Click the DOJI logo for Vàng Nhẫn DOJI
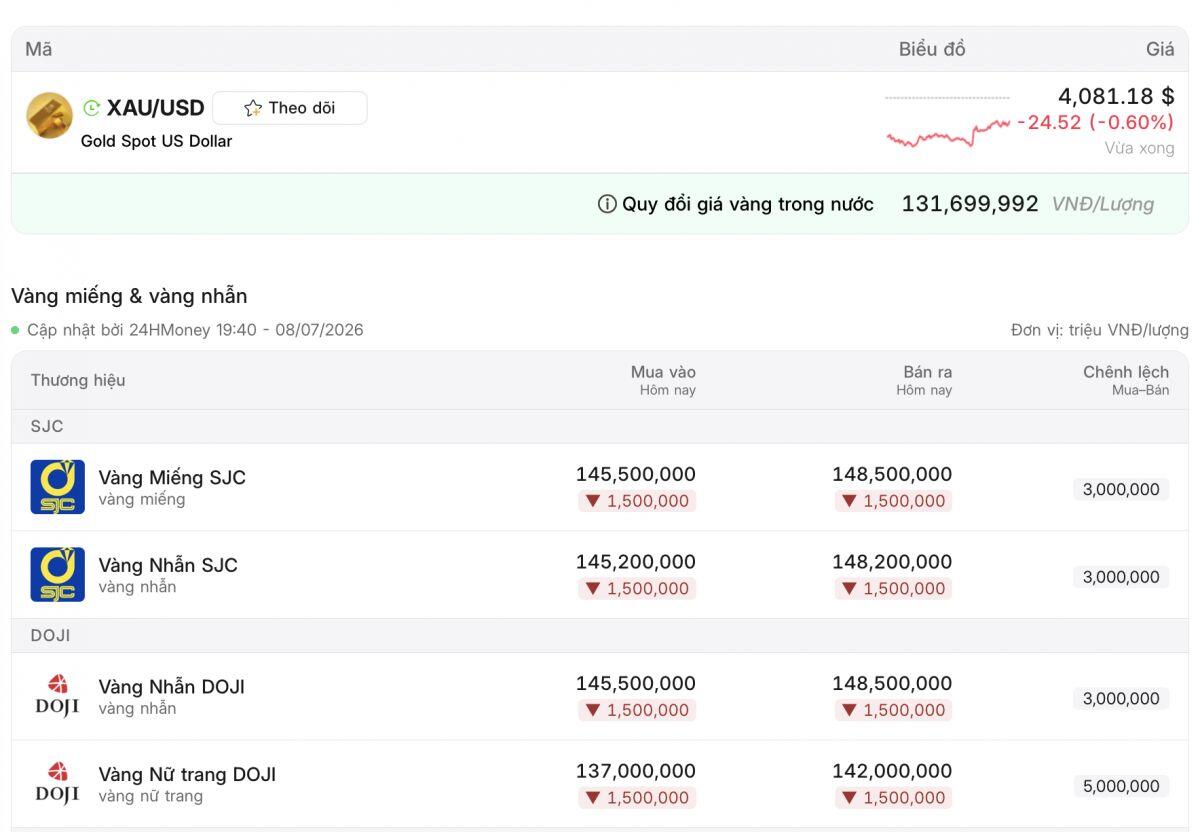 click(x=58, y=696)
